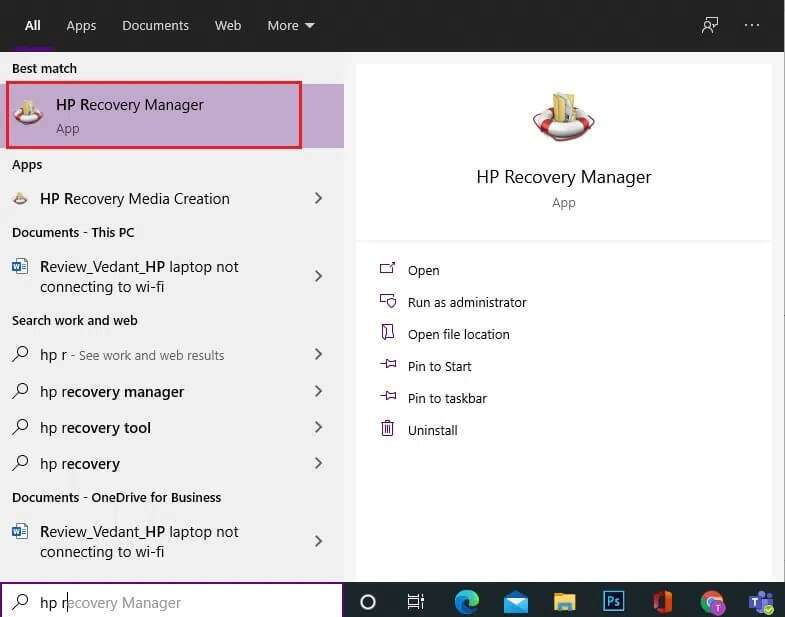The image size is (785, 617).
Task: Click the Open action icon
Action: (x=387, y=269)
